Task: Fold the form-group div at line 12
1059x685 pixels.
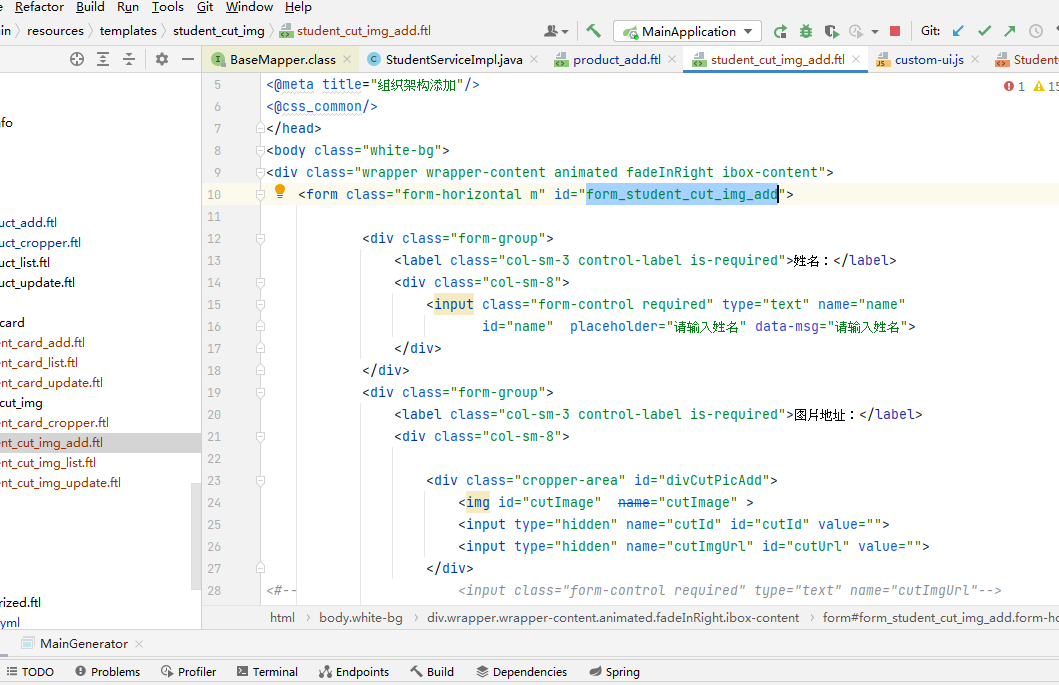Action: point(260,238)
